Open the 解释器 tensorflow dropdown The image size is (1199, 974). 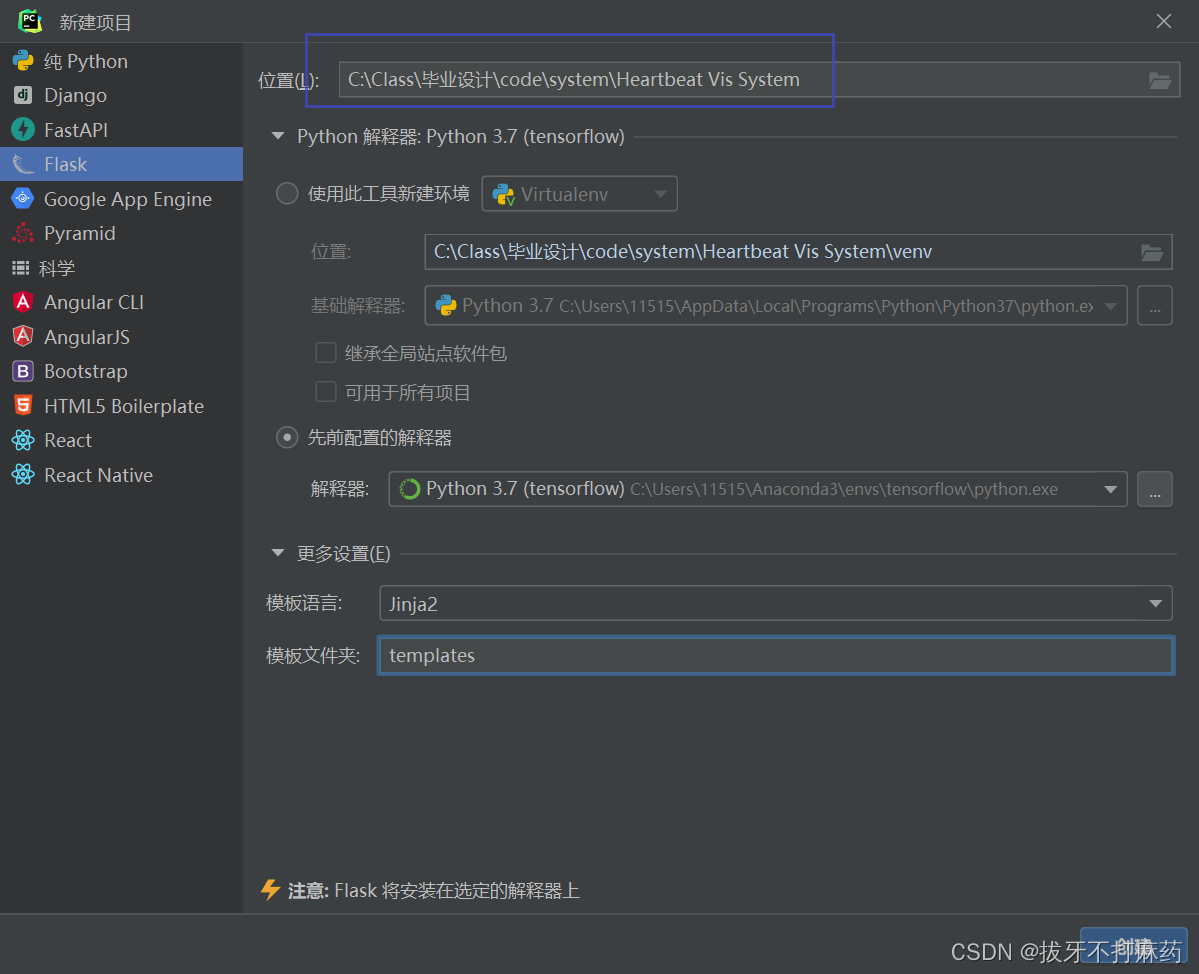point(757,489)
